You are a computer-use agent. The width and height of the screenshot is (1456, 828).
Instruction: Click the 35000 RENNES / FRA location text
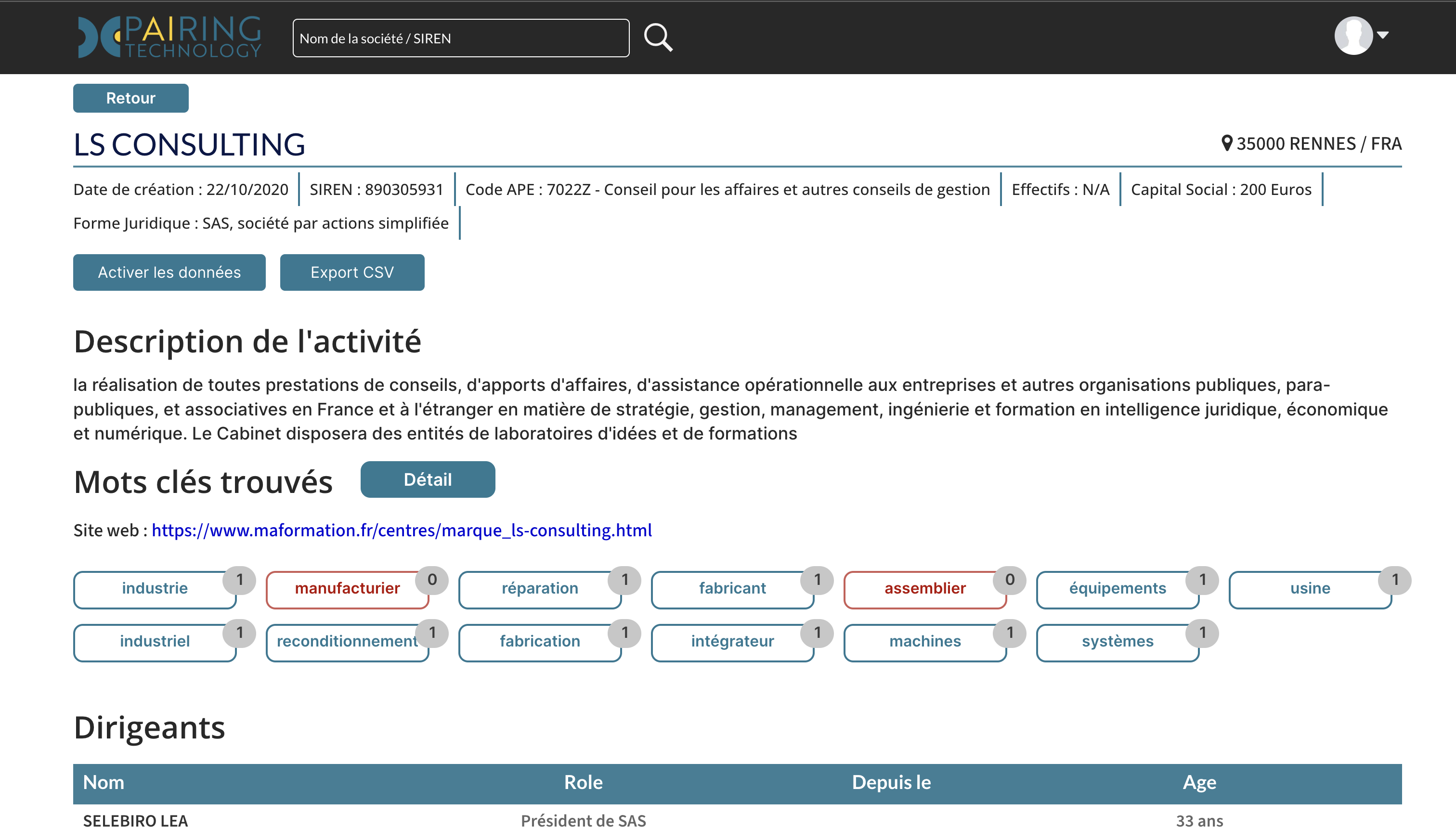pos(1319,143)
